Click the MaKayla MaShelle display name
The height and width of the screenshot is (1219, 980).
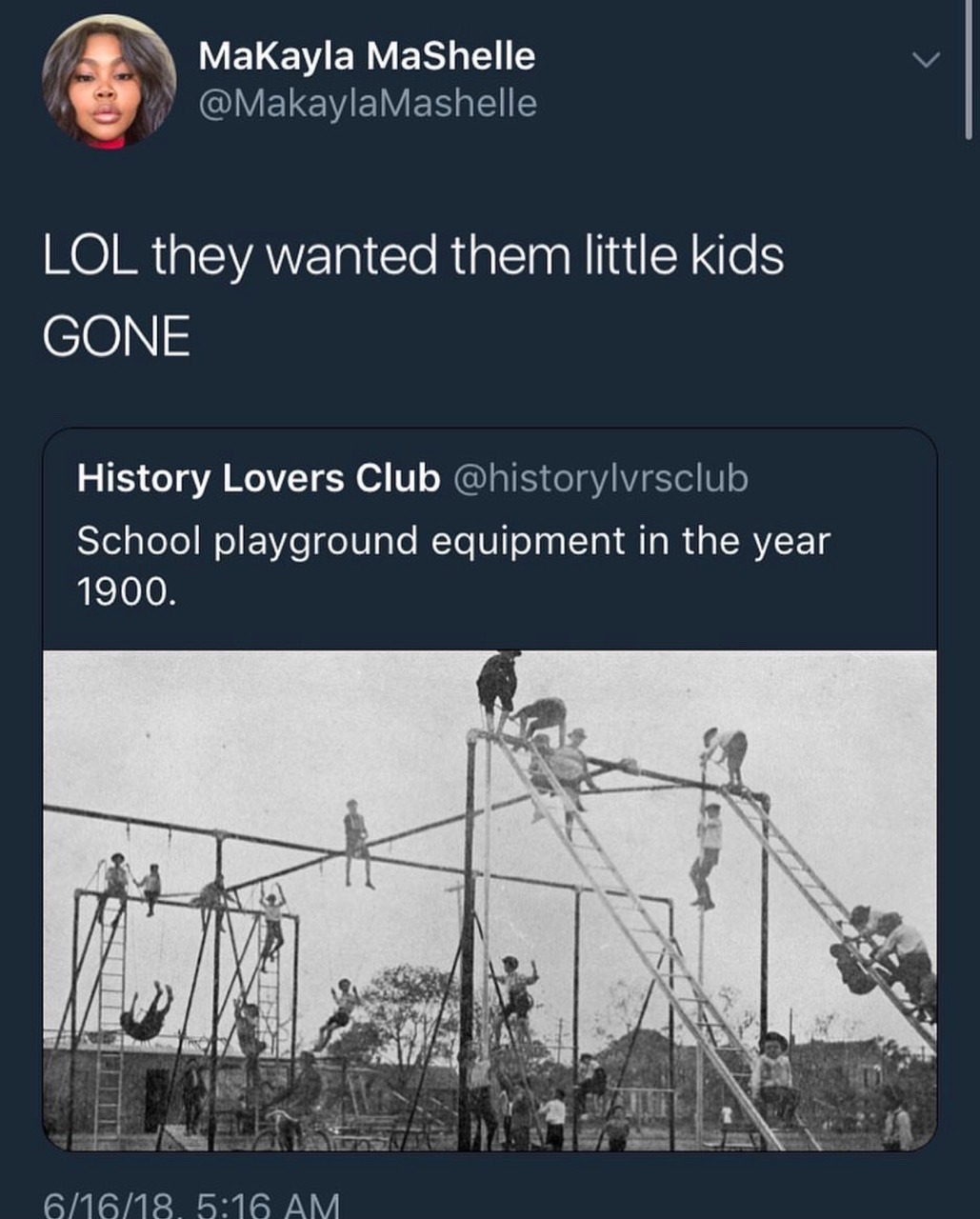click(x=367, y=56)
